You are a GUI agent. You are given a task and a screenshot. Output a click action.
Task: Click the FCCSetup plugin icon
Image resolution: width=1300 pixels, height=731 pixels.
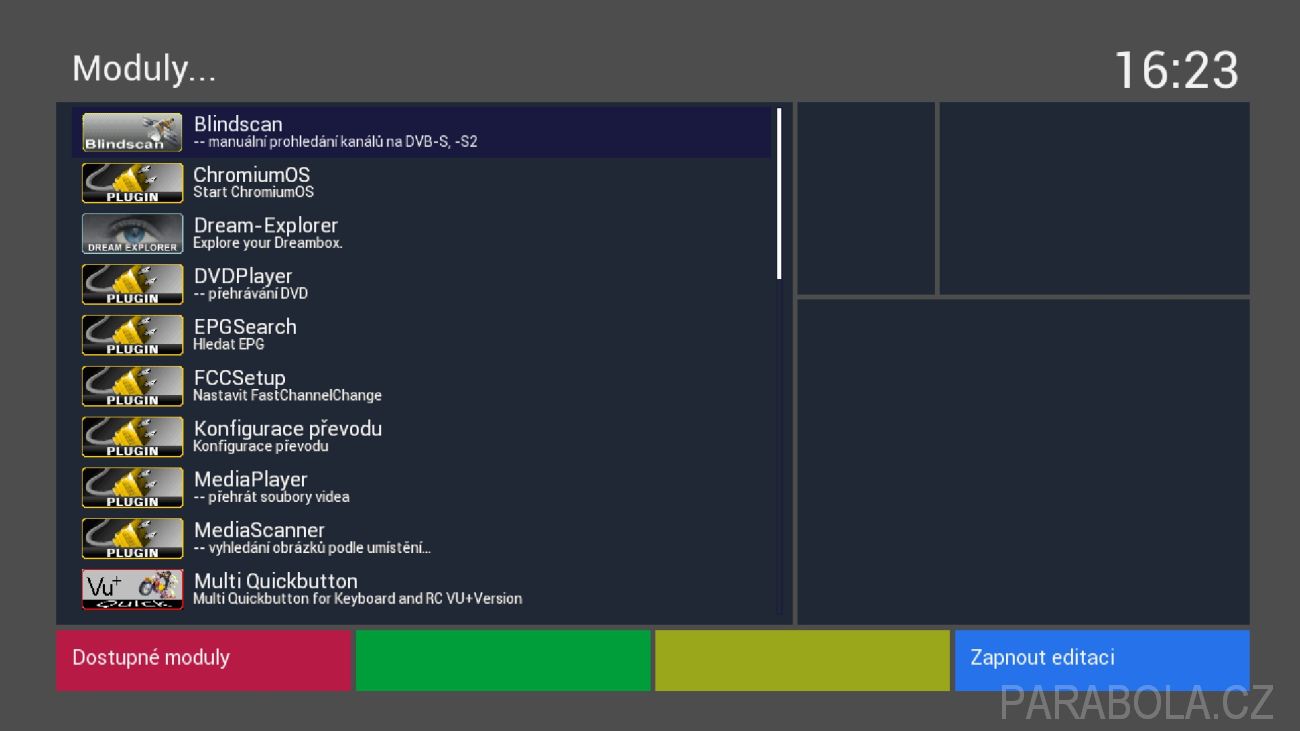tap(132, 386)
